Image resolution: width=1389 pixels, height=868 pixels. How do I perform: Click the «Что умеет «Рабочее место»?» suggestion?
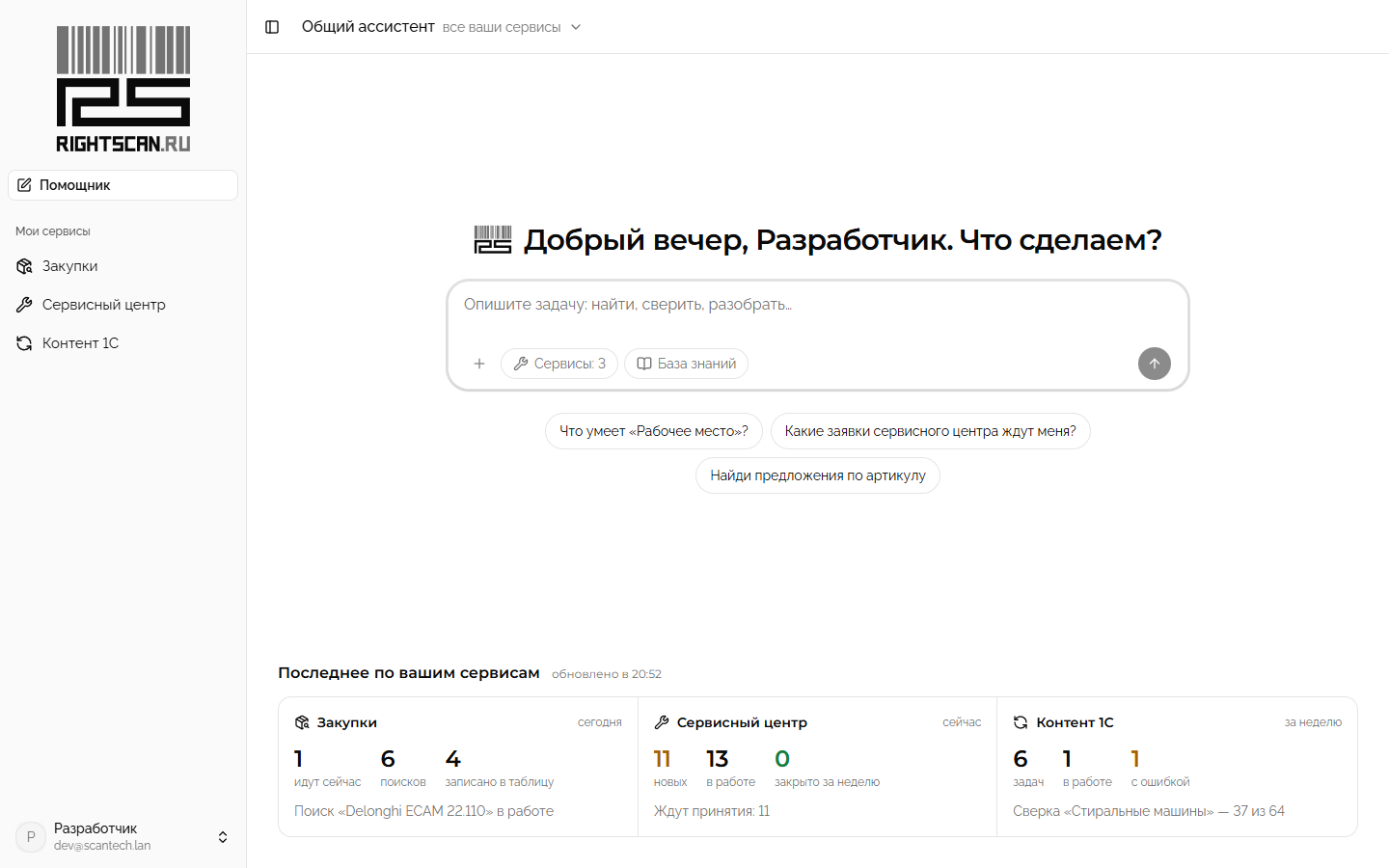point(654,431)
